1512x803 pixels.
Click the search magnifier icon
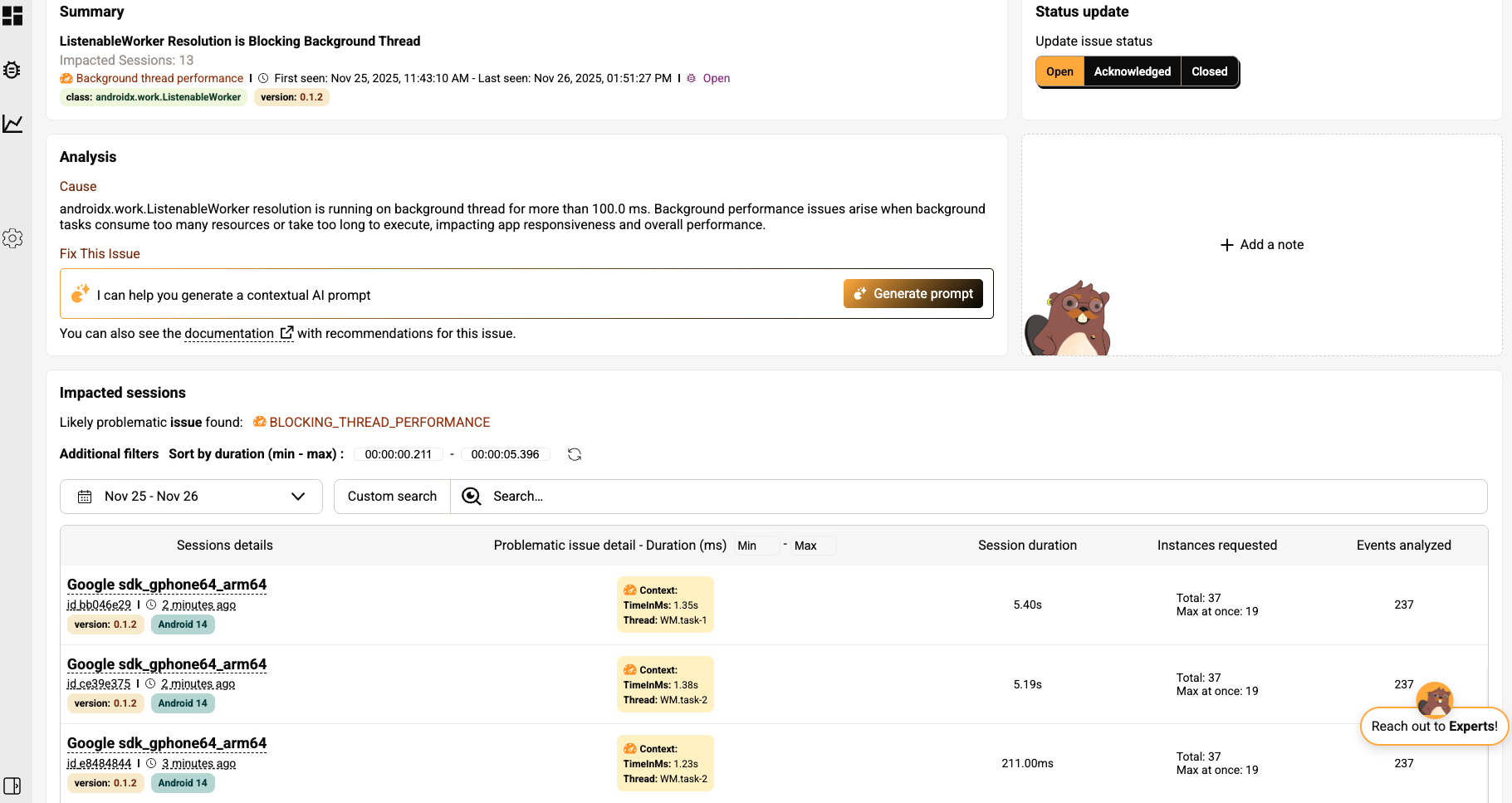pyautogui.click(x=472, y=496)
